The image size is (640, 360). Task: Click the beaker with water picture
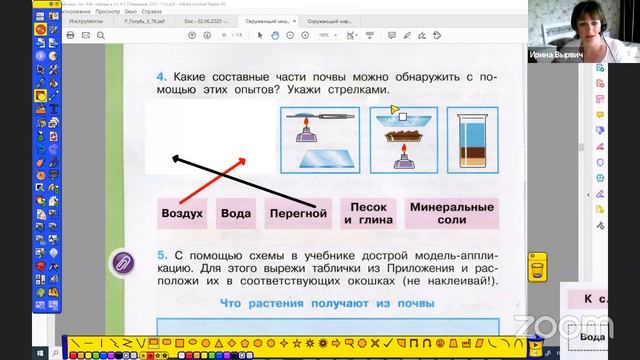(473, 140)
